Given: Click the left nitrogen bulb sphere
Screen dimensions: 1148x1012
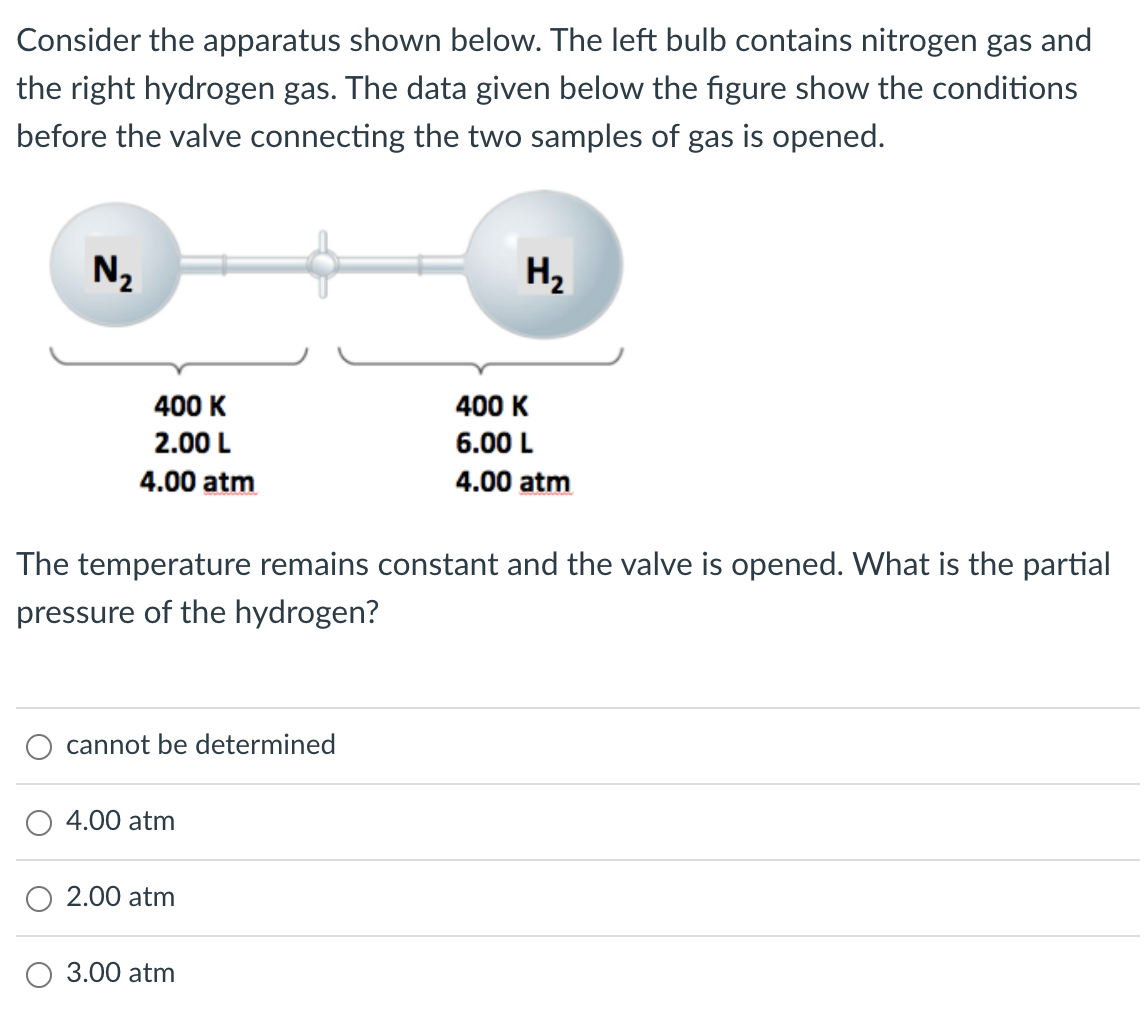Looking at the screenshot, I should pos(115,264).
